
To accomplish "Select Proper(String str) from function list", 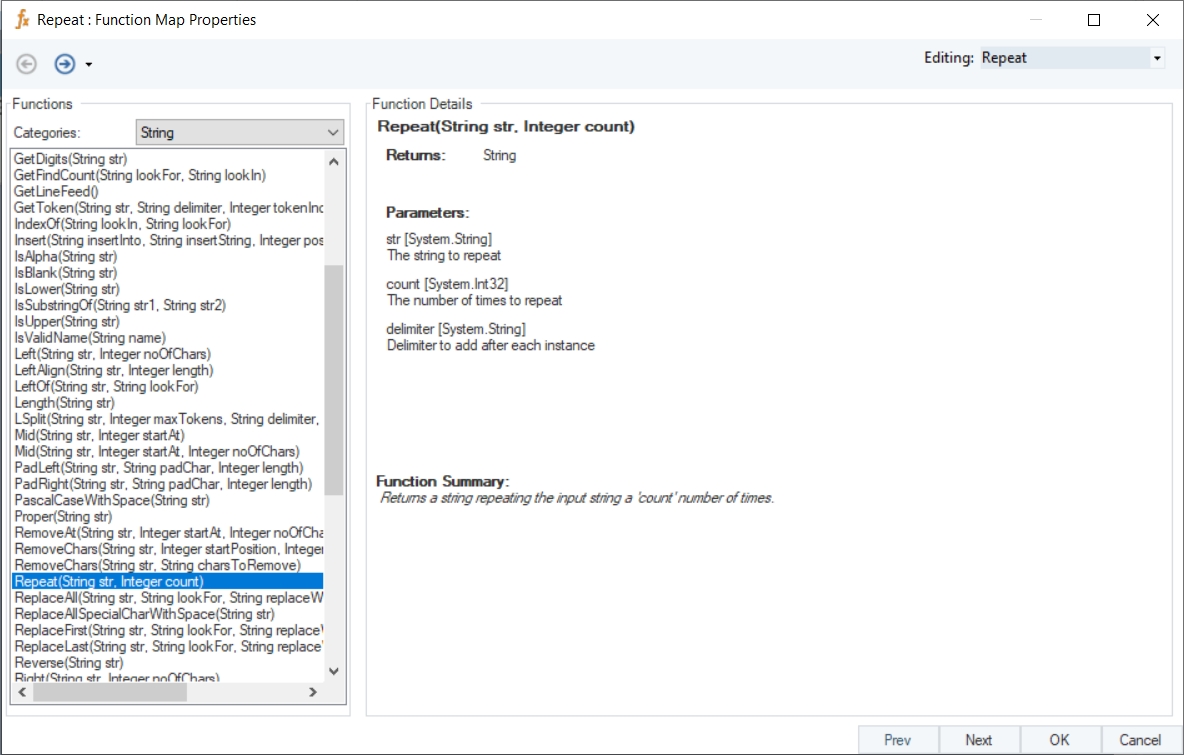I will (63, 516).
